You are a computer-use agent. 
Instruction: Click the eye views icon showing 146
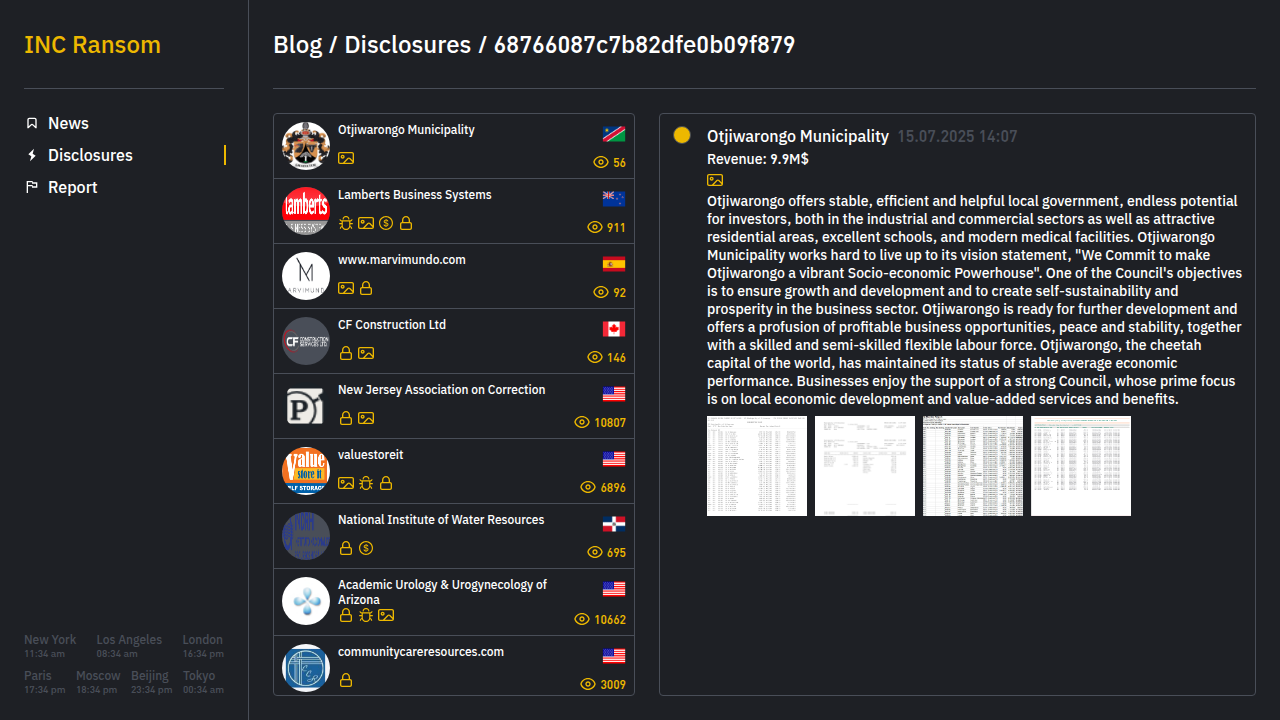pos(595,357)
